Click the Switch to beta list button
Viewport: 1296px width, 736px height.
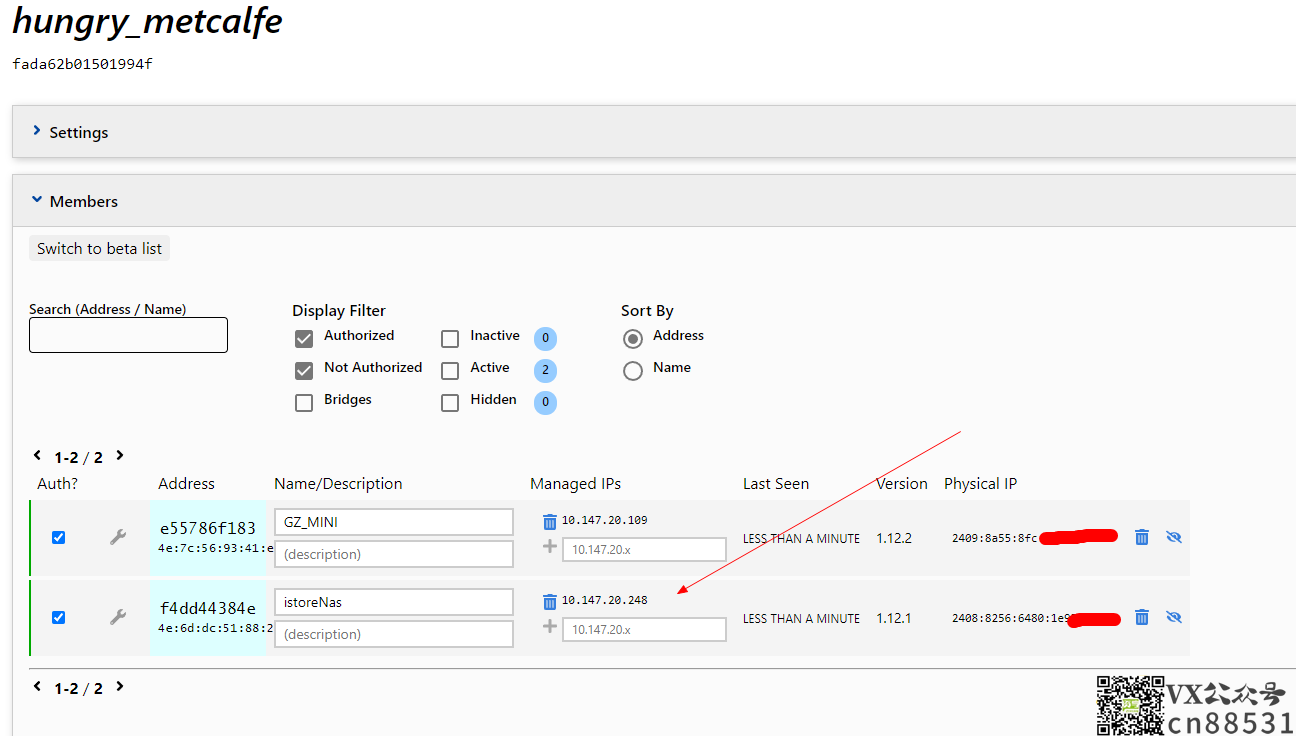[99, 248]
